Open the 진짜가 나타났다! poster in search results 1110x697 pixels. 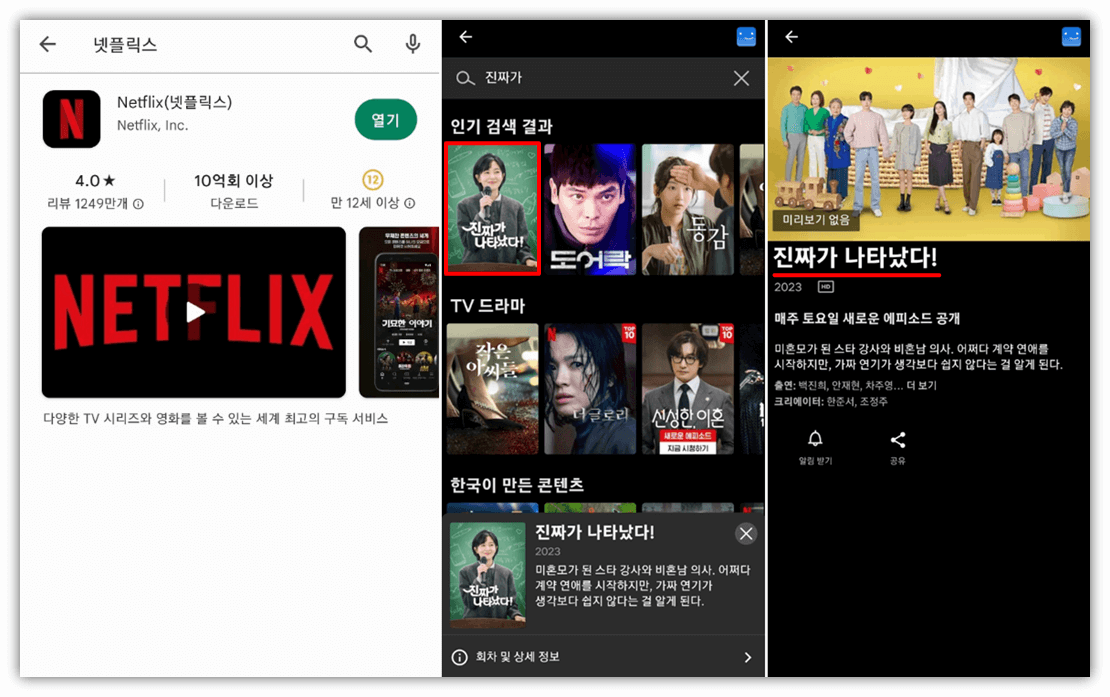pyautogui.click(x=493, y=209)
